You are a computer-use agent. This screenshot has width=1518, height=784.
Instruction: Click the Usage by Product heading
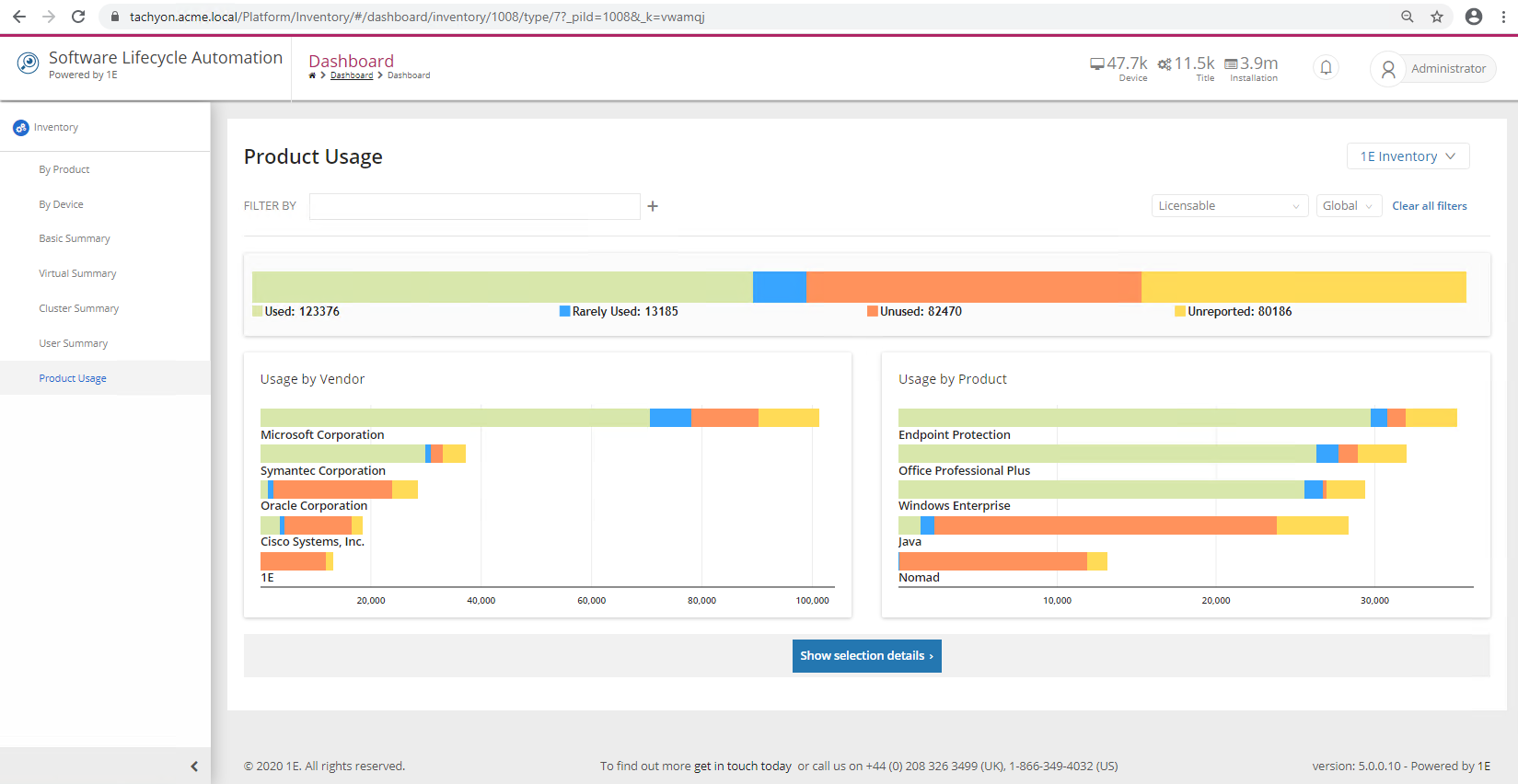pyautogui.click(x=953, y=379)
